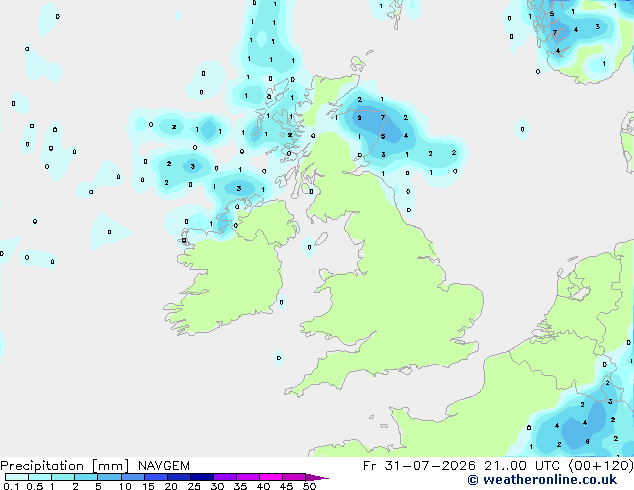Click the legend label "35"
Viewport: 634px width, 490px height.
(x=240, y=486)
